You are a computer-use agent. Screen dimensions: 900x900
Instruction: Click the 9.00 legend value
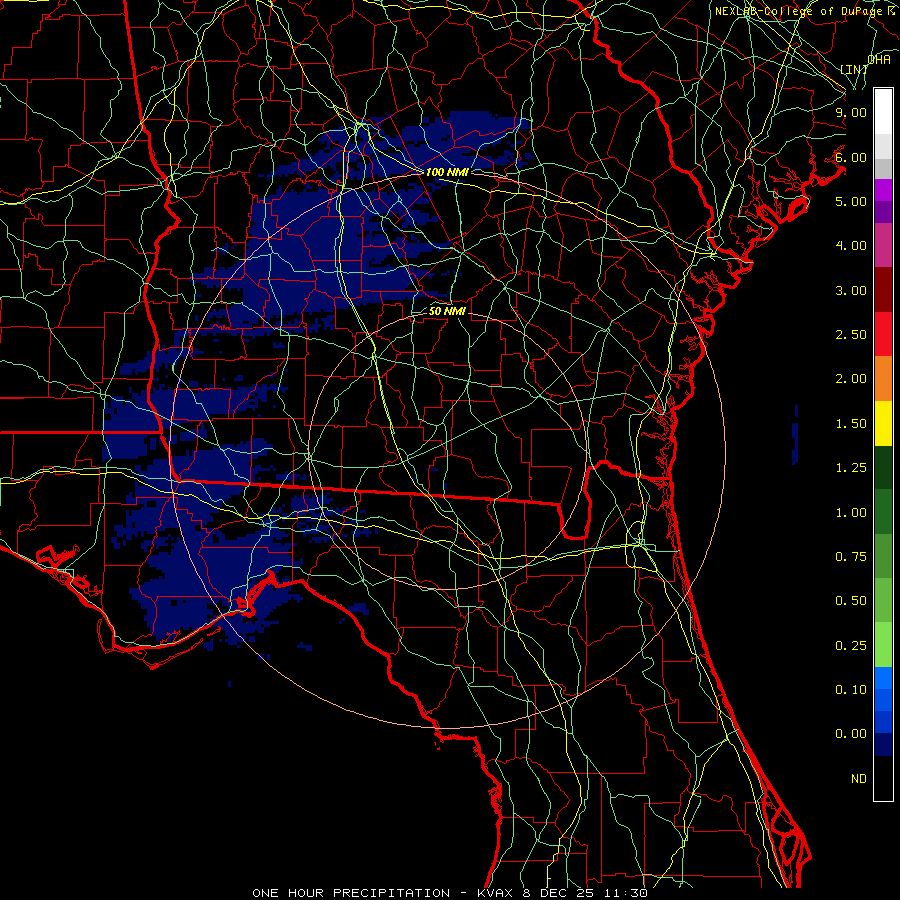point(851,112)
